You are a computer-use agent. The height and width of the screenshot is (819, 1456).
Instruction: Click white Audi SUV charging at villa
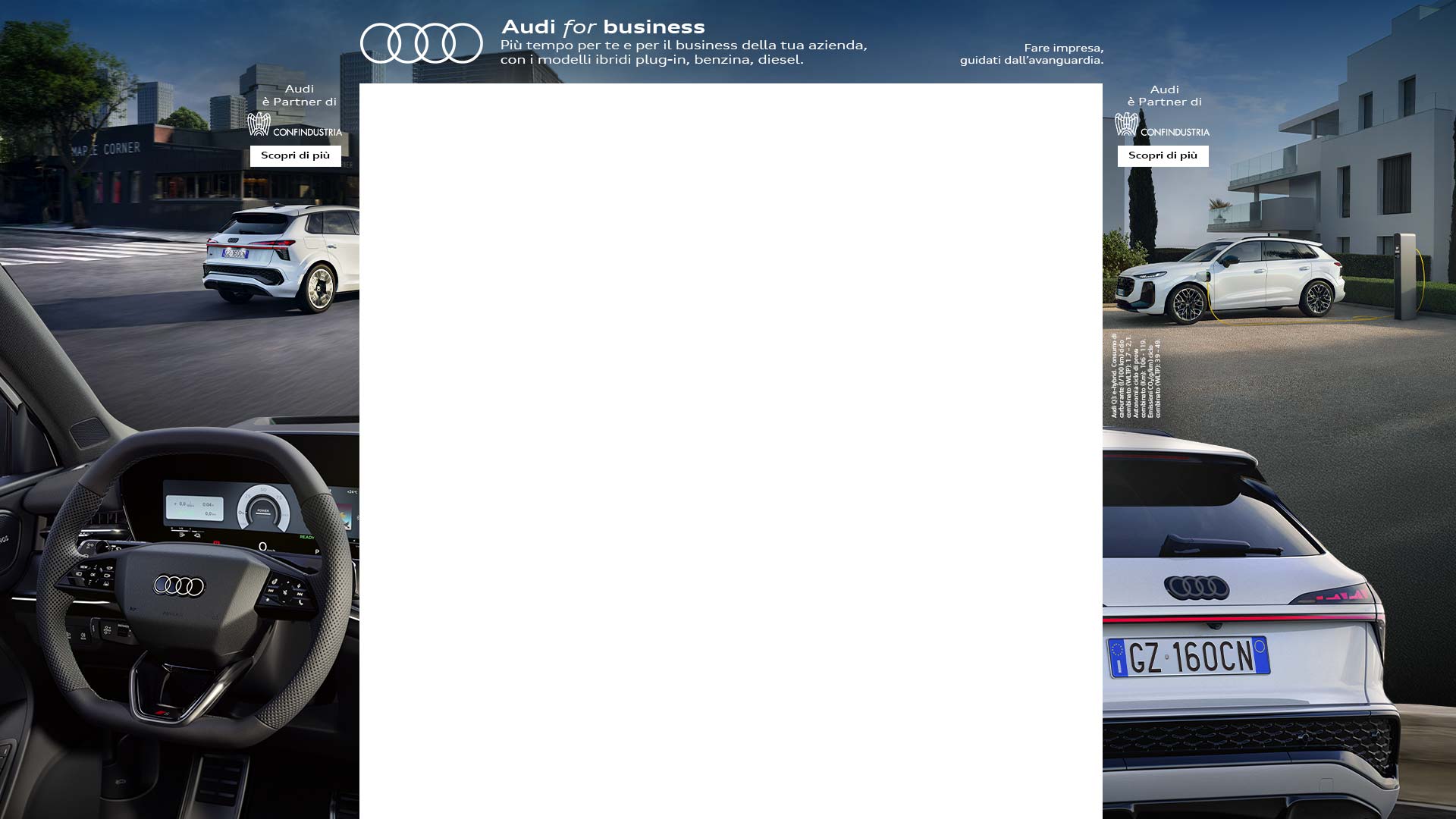tap(1230, 279)
